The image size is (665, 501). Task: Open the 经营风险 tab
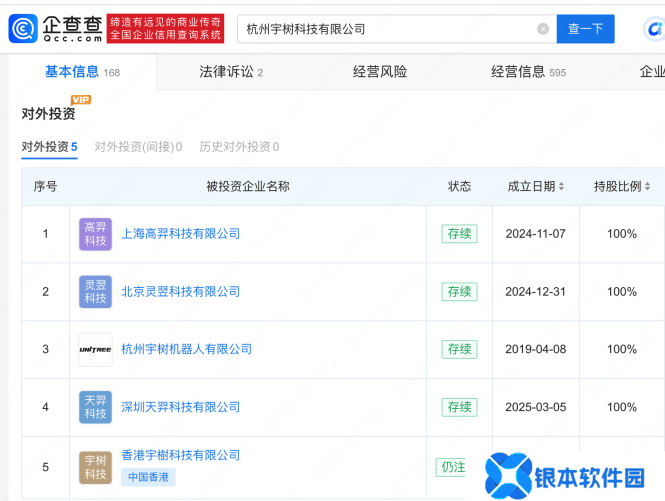point(379,72)
